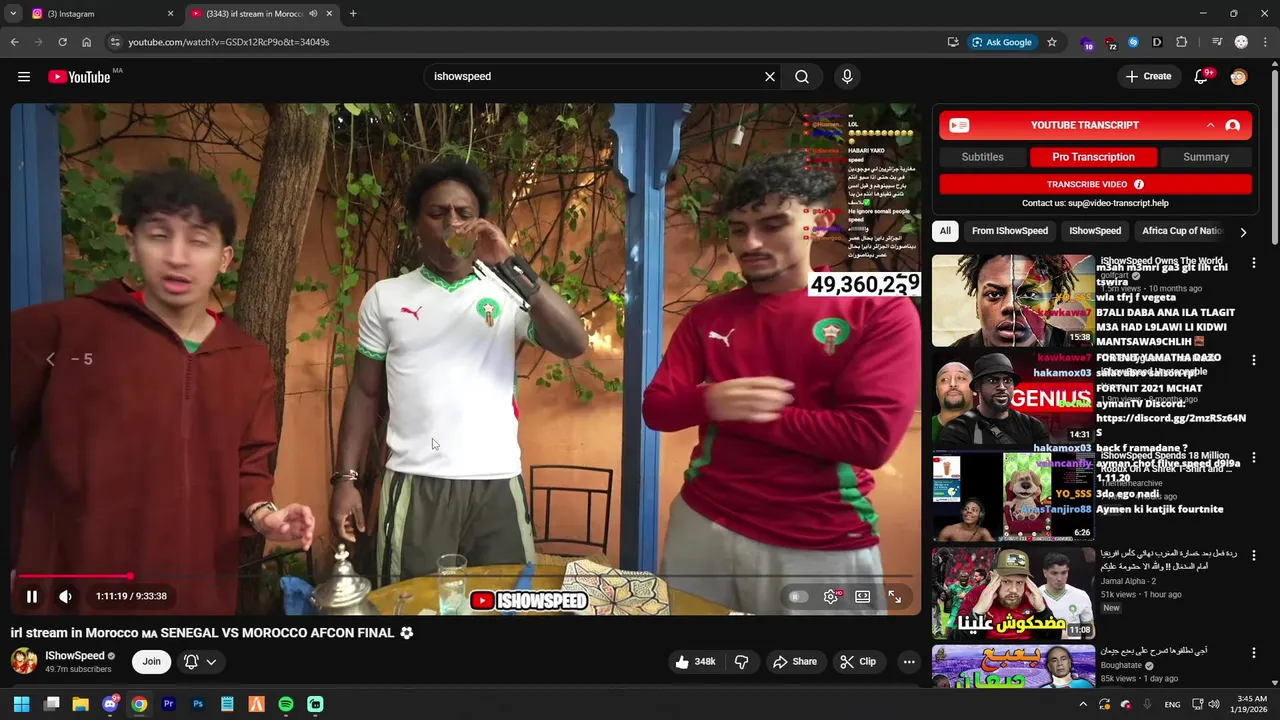This screenshot has height=720, width=1280.
Task: Open Discord from the taskbar
Action: tap(110, 704)
